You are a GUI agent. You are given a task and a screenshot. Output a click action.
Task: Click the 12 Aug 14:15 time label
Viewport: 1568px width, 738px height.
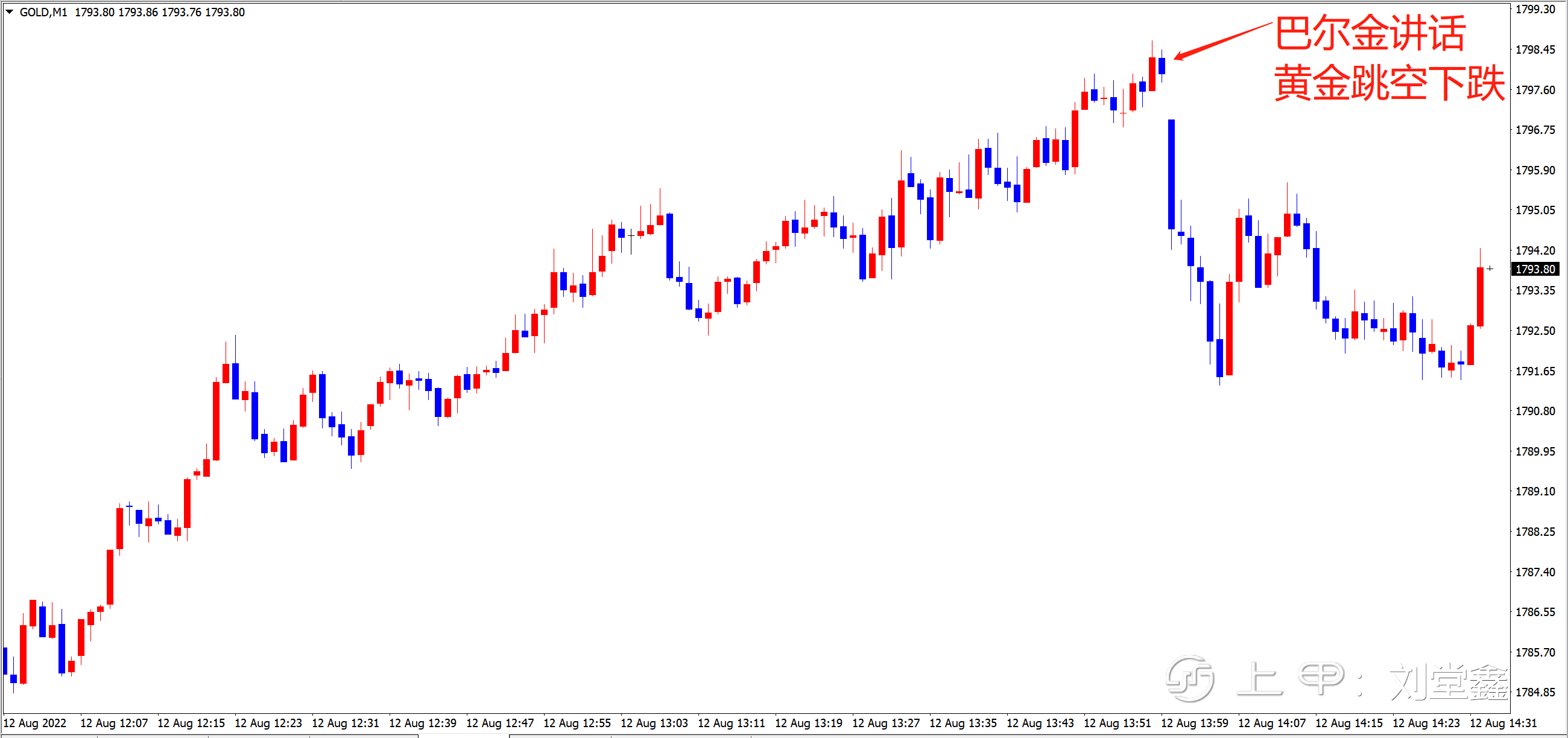(x=1349, y=724)
